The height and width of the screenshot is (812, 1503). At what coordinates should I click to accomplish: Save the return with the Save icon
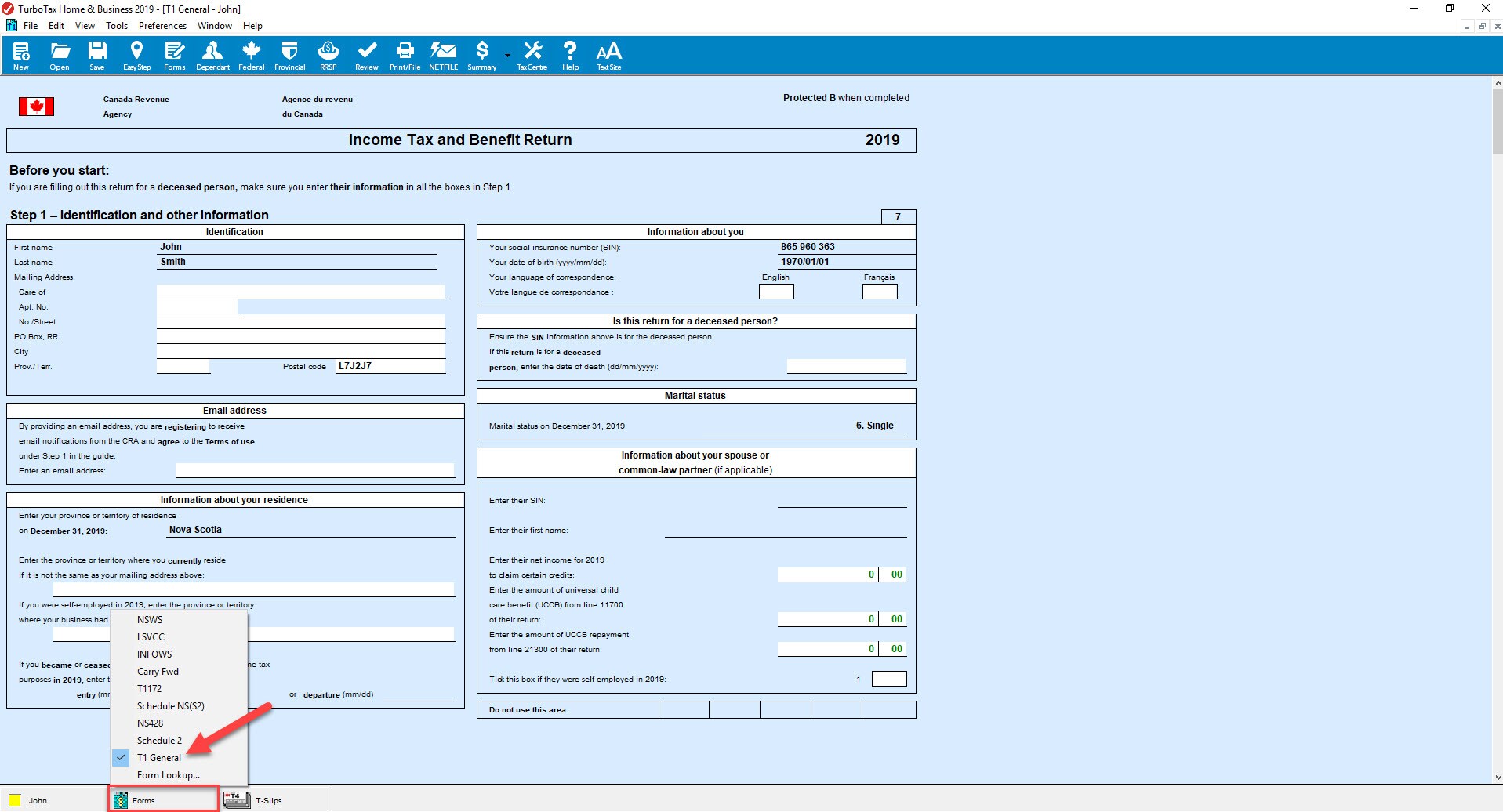97,56
